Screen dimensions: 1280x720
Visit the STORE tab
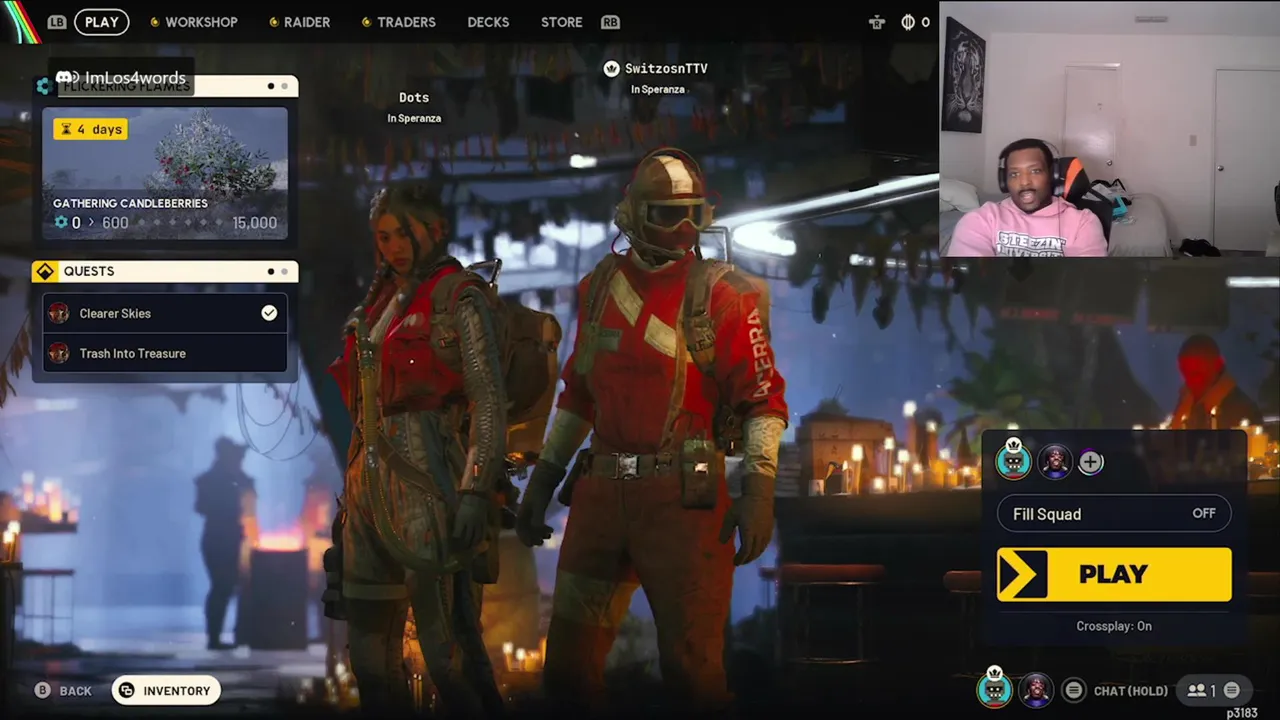tap(561, 22)
